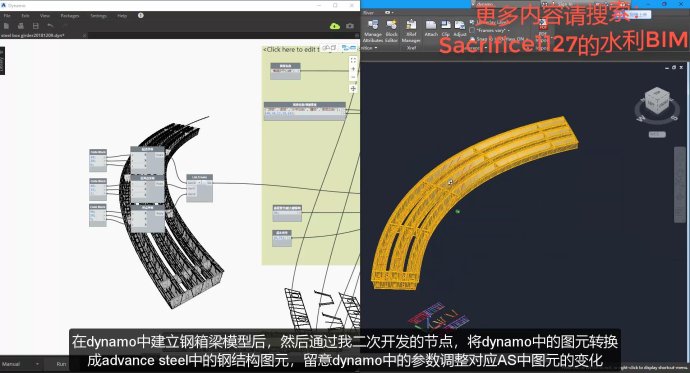Click the New file icon in Dynamo toolbar
The image size is (690, 373).
(6, 26)
